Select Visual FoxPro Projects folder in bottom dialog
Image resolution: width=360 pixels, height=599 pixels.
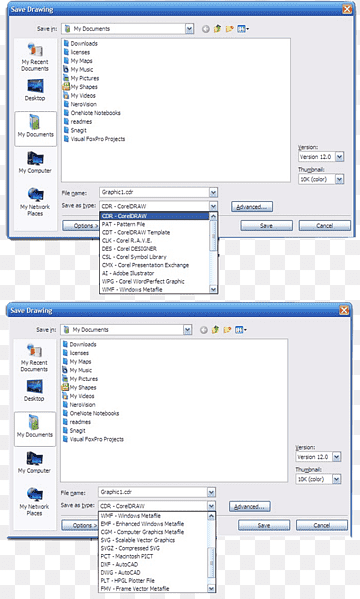(93, 439)
